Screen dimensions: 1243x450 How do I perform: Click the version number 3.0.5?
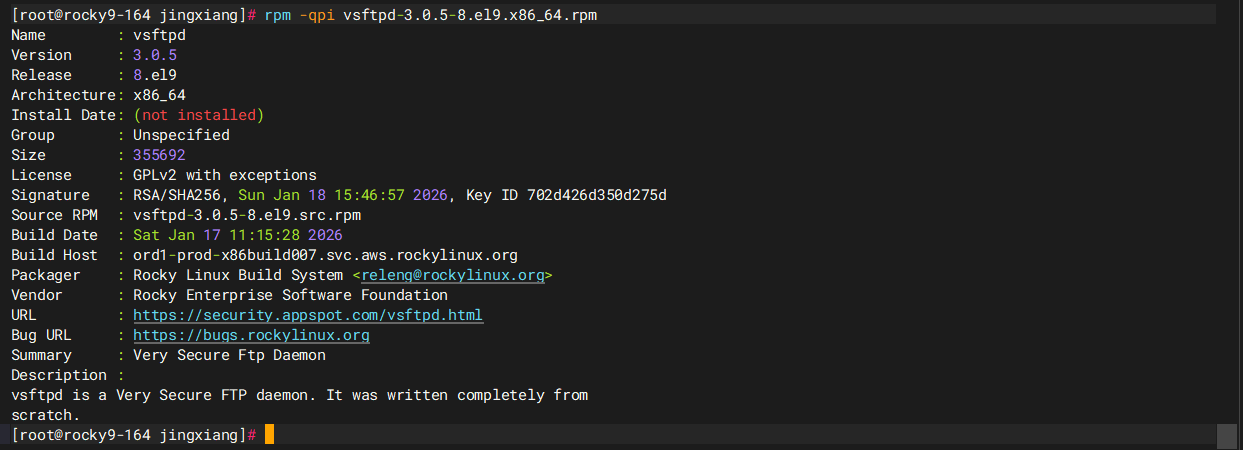[x=154, y=55]
